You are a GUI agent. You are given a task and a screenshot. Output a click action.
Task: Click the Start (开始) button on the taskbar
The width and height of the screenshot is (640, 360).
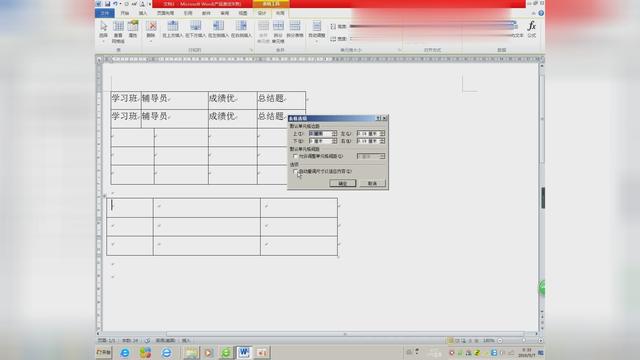pyautogui.click(x=104, y=352)
